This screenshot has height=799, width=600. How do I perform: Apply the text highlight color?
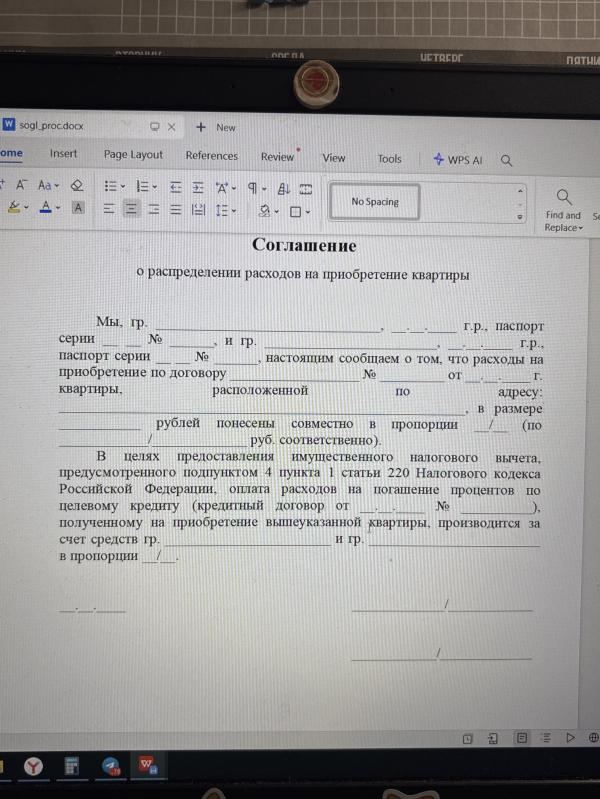13,209
